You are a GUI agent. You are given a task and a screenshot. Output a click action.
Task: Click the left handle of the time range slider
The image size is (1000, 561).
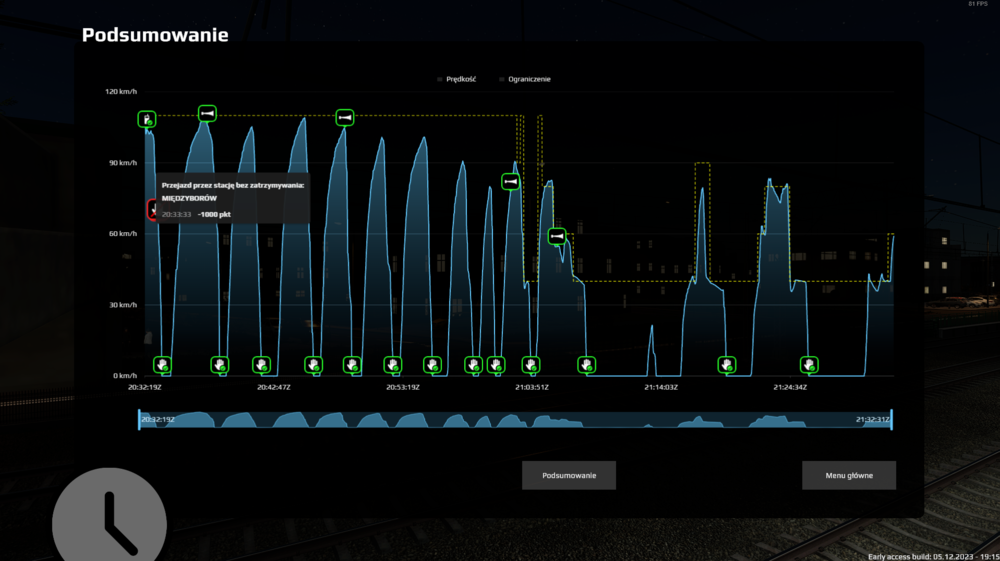(140, 420)
